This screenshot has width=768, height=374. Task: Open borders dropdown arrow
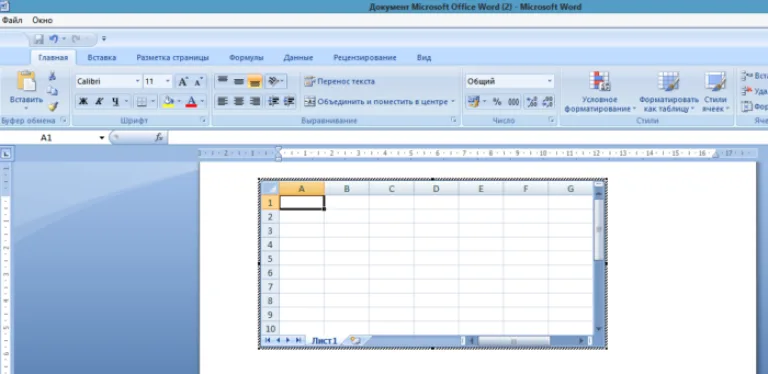(153, 102)
